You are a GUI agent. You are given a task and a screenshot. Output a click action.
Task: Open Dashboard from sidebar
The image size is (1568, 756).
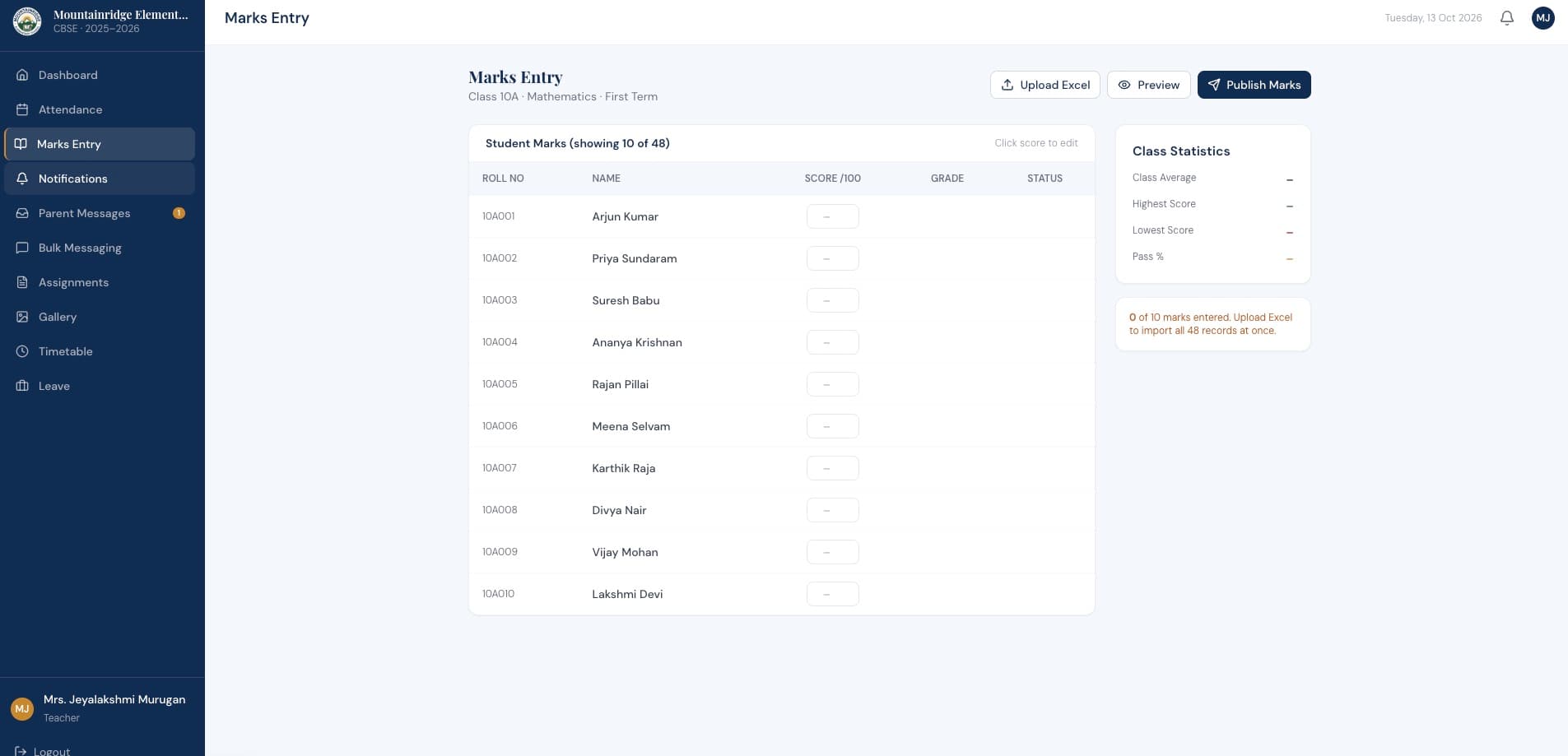coord(100,75)
